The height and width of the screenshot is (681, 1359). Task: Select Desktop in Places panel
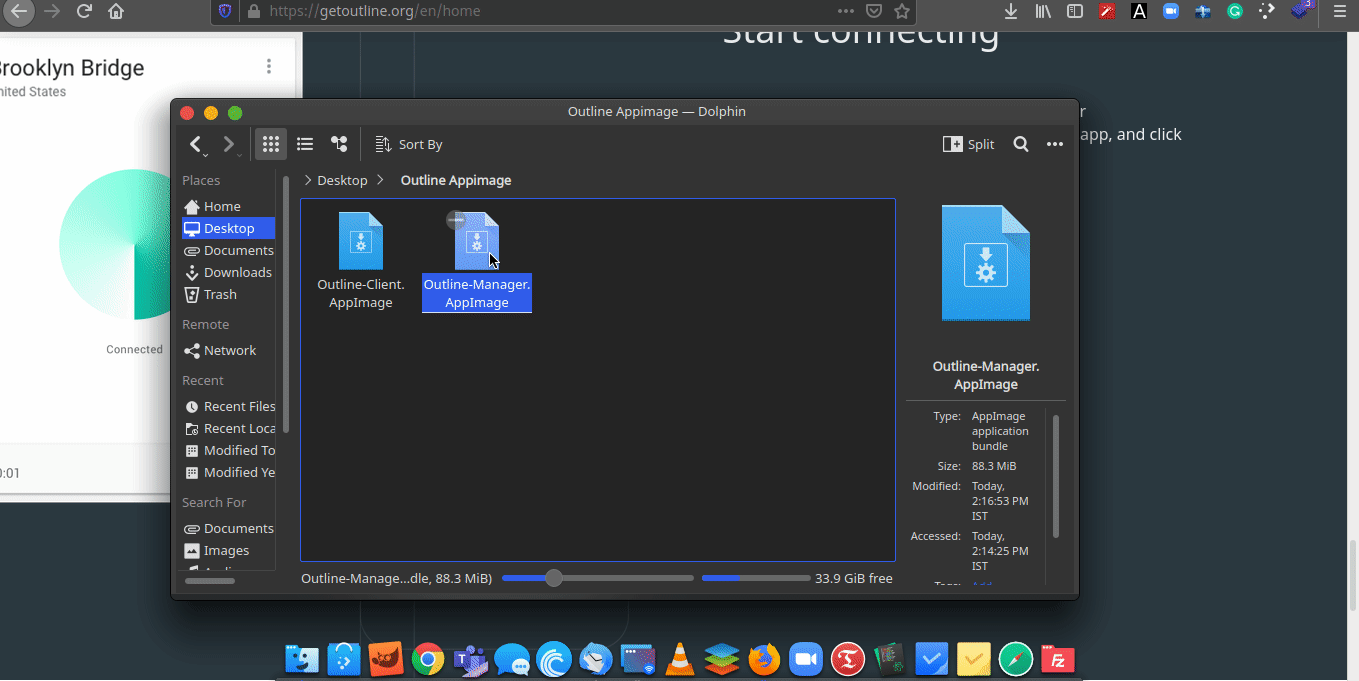pyautogui.click(x=229, y=228)
